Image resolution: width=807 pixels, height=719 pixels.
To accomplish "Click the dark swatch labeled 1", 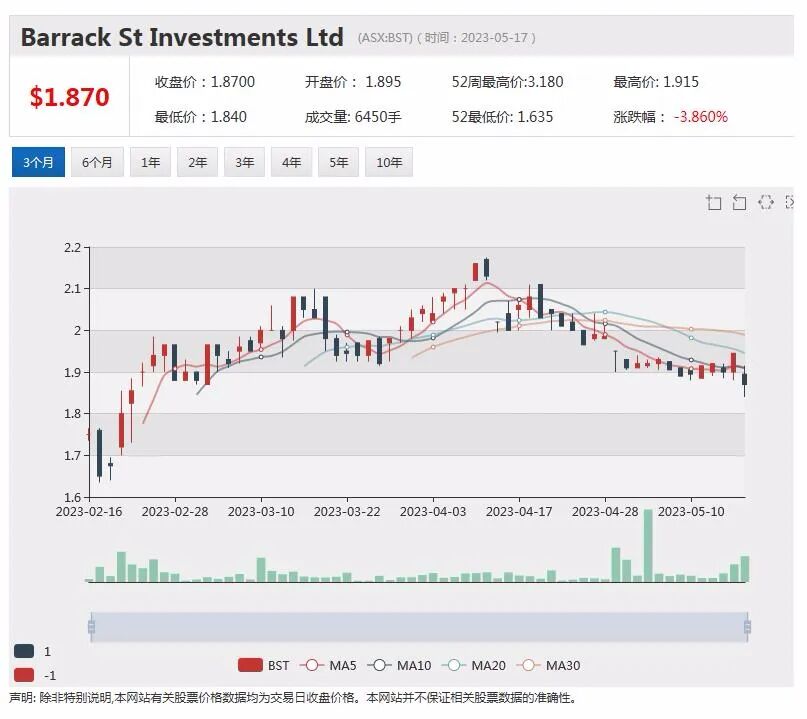I will 24,651.
